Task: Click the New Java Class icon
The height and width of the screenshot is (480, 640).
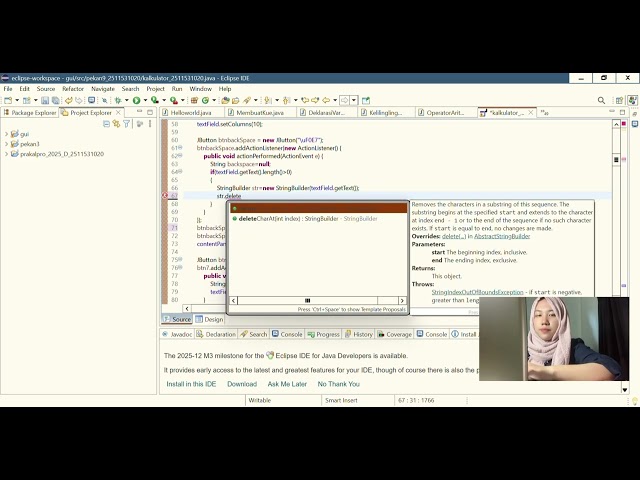Action: [205, 100]
